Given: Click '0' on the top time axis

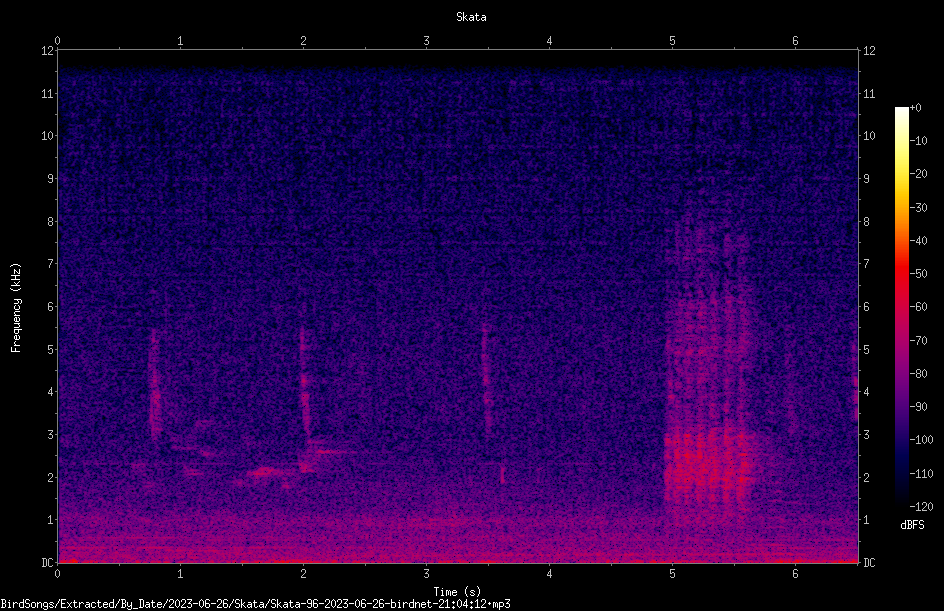Looking at the screenshot, I should (x=57, y=41).
